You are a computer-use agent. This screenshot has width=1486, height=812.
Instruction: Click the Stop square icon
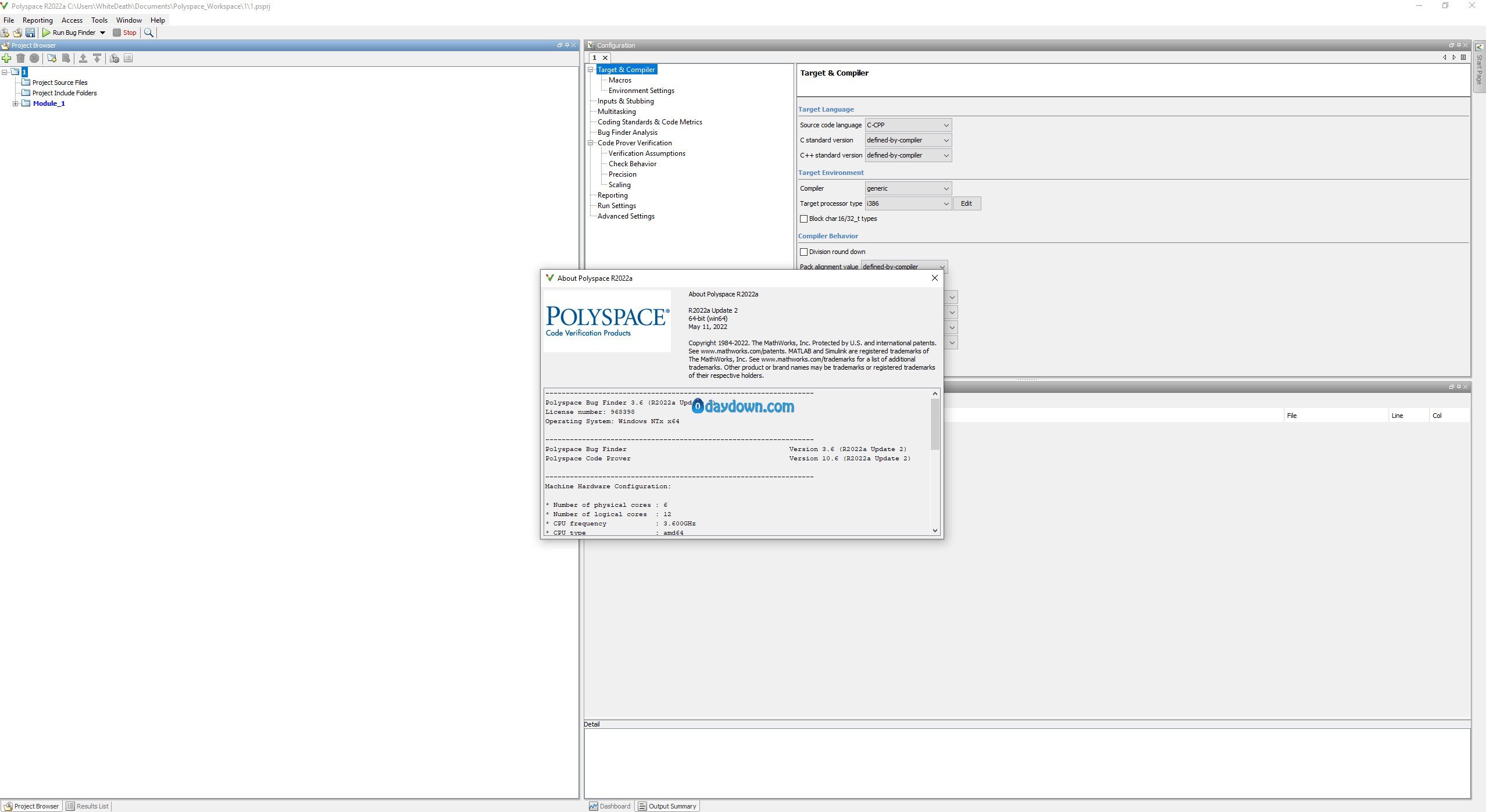pos(117,33)
